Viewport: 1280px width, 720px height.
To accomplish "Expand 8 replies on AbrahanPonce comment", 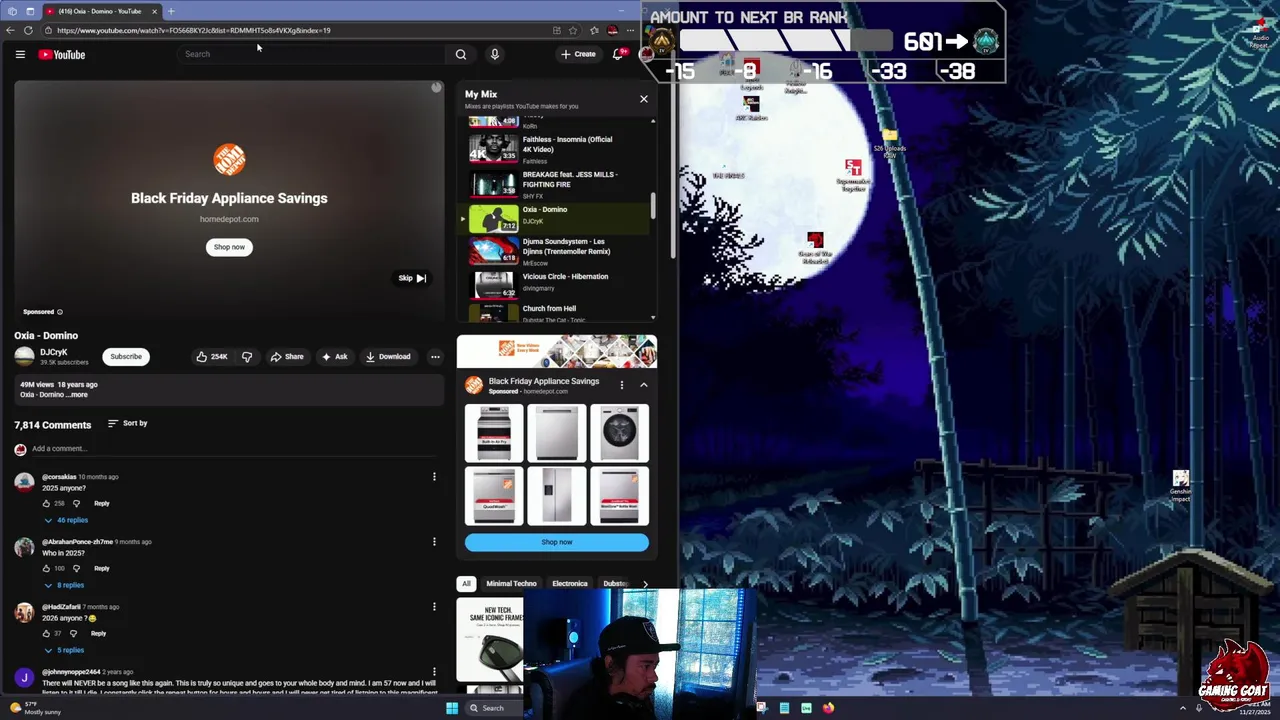I will 64,585.
